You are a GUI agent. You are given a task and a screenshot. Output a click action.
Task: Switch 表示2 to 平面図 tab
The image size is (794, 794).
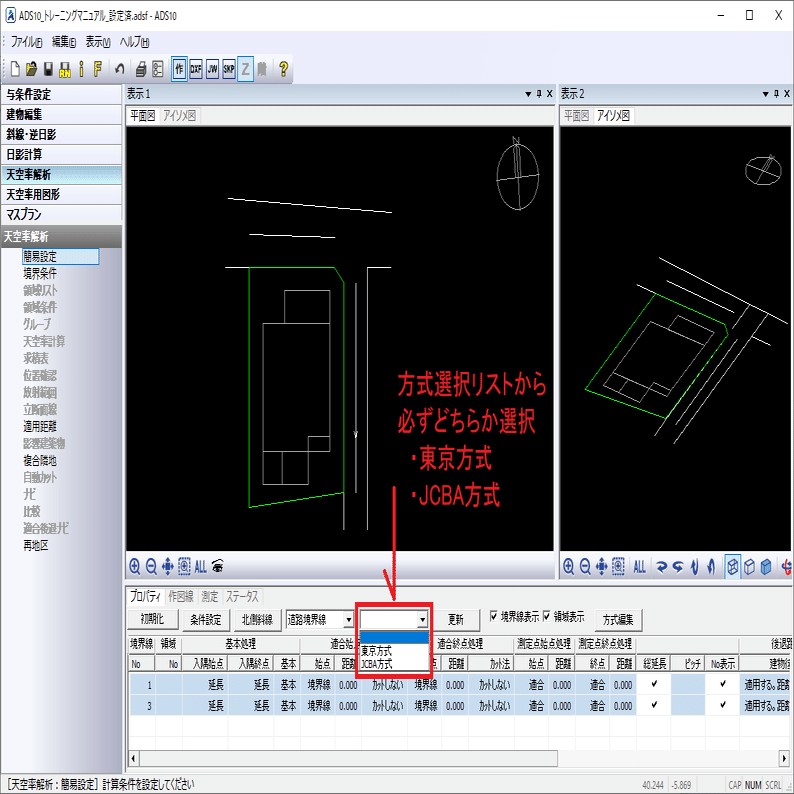point(576,116)
